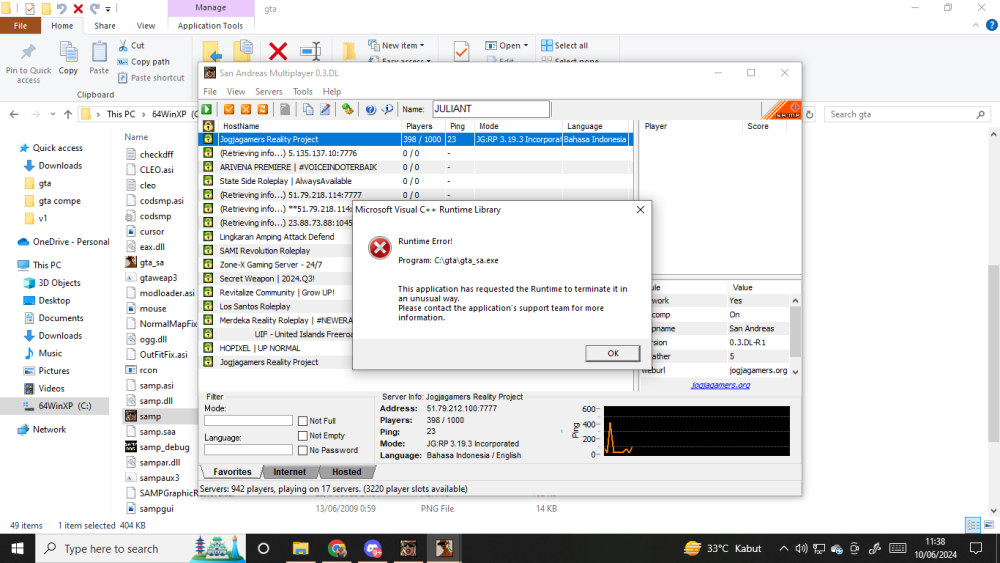Click the Move to icon in Explorer ribbon

(x=212, y=52)
